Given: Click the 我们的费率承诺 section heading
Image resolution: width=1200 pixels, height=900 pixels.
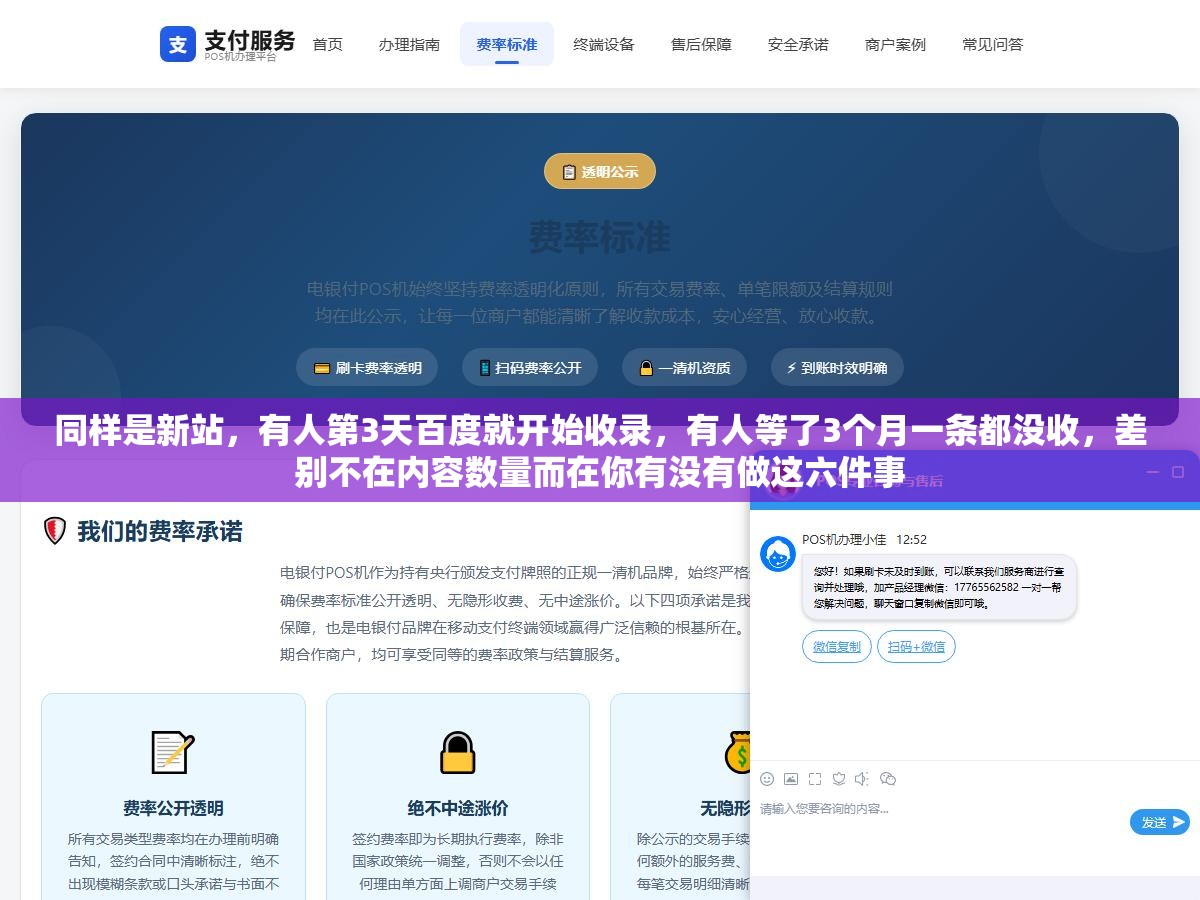Looking at the screenshot, I should [x=160, y=531].
